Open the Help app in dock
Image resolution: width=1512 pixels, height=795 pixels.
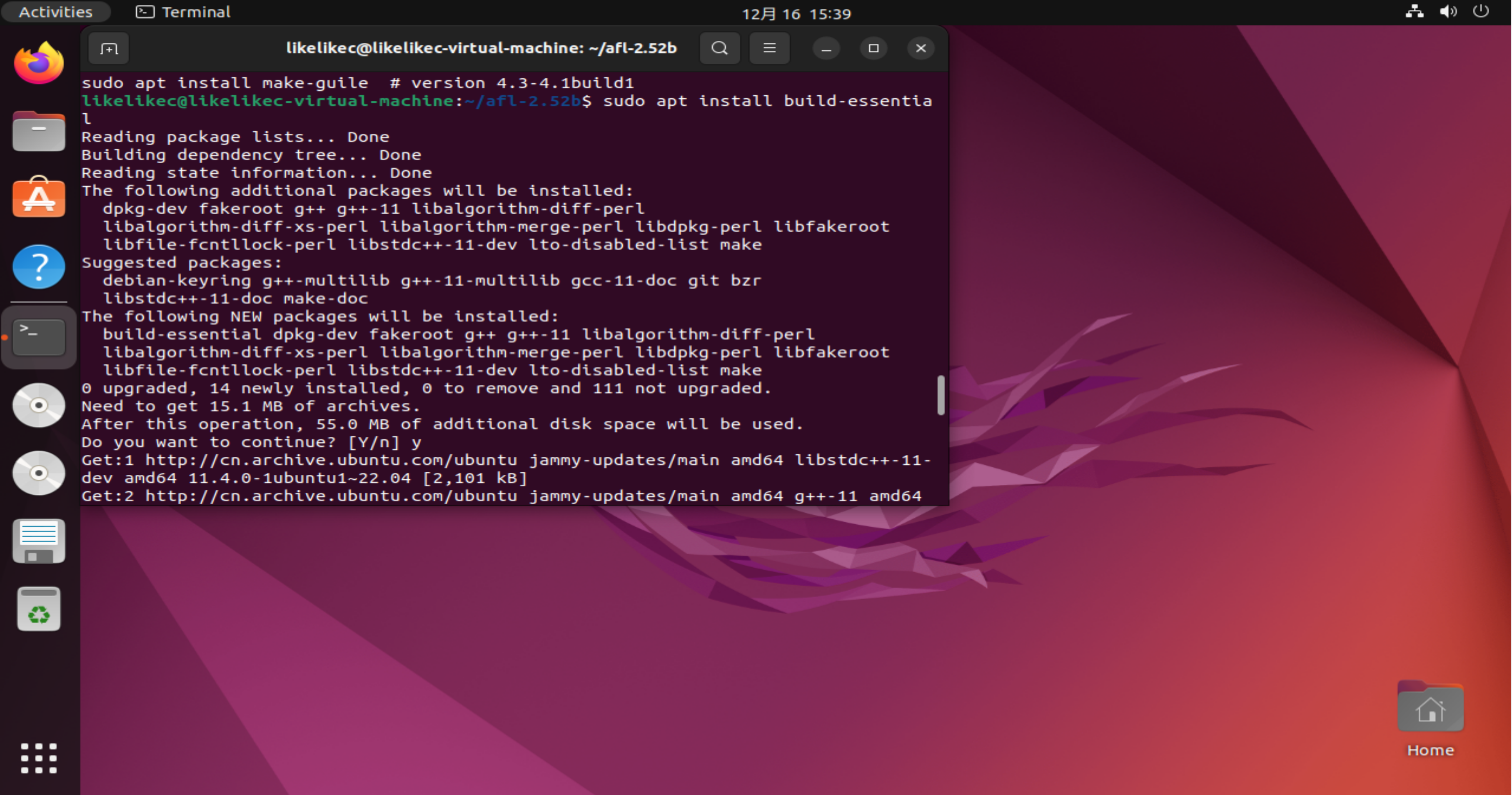[39, 267]
